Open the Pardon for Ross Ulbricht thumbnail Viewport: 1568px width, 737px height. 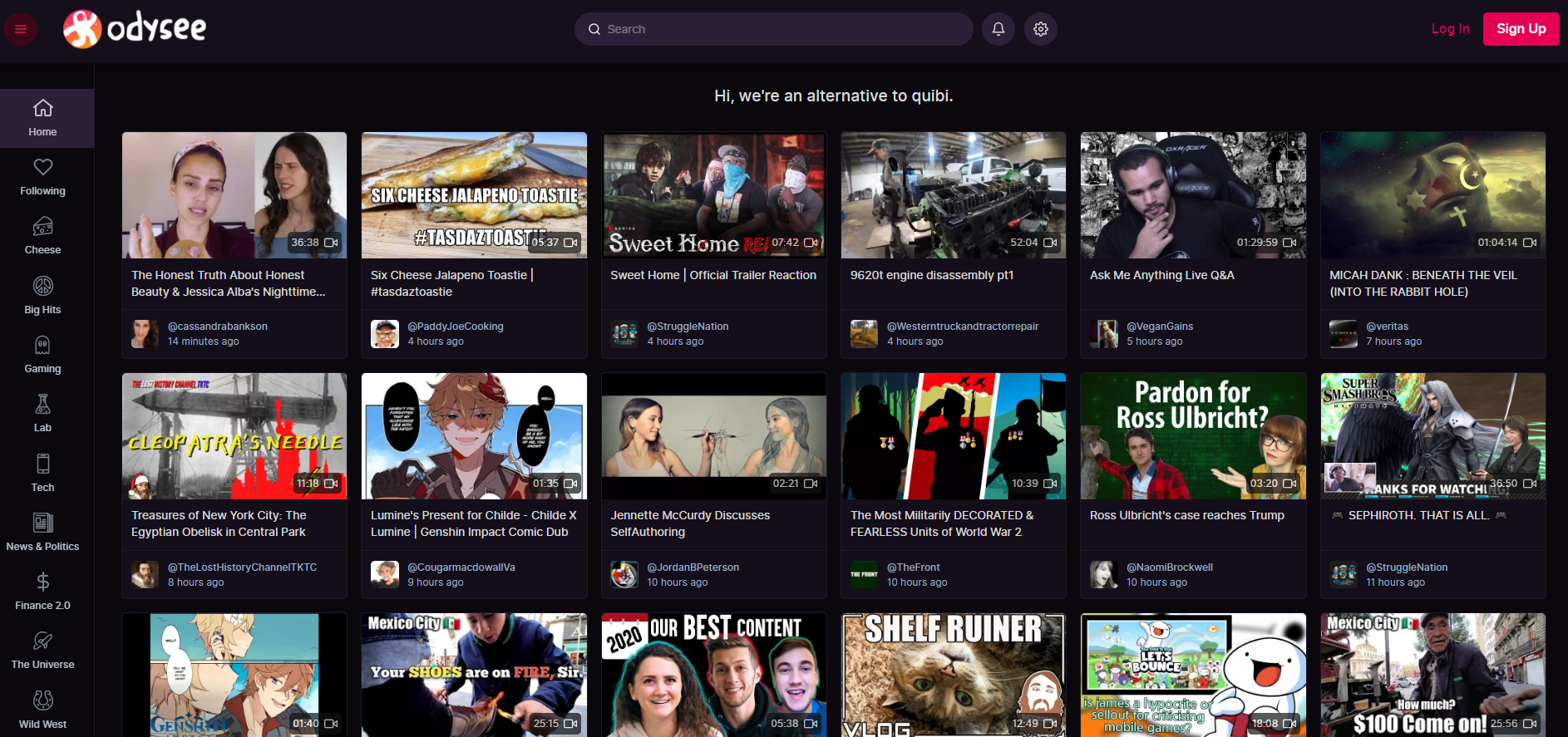point(1193,436)
